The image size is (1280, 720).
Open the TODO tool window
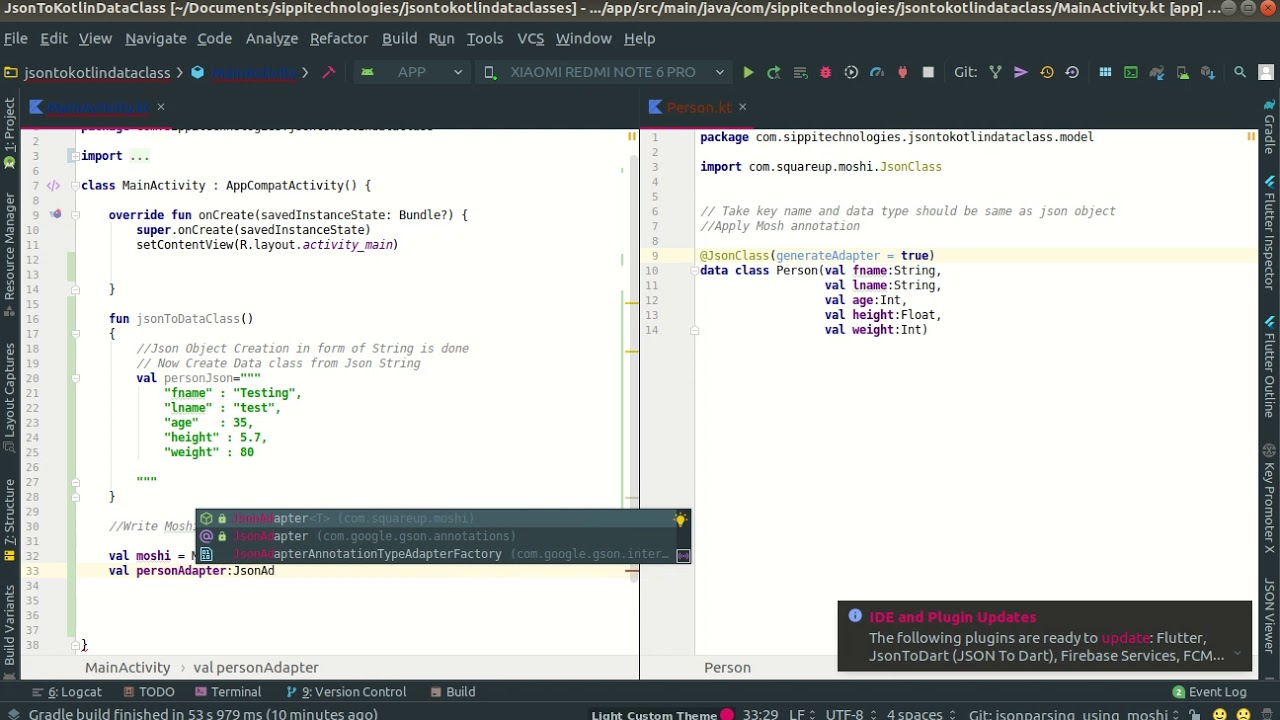148,691
